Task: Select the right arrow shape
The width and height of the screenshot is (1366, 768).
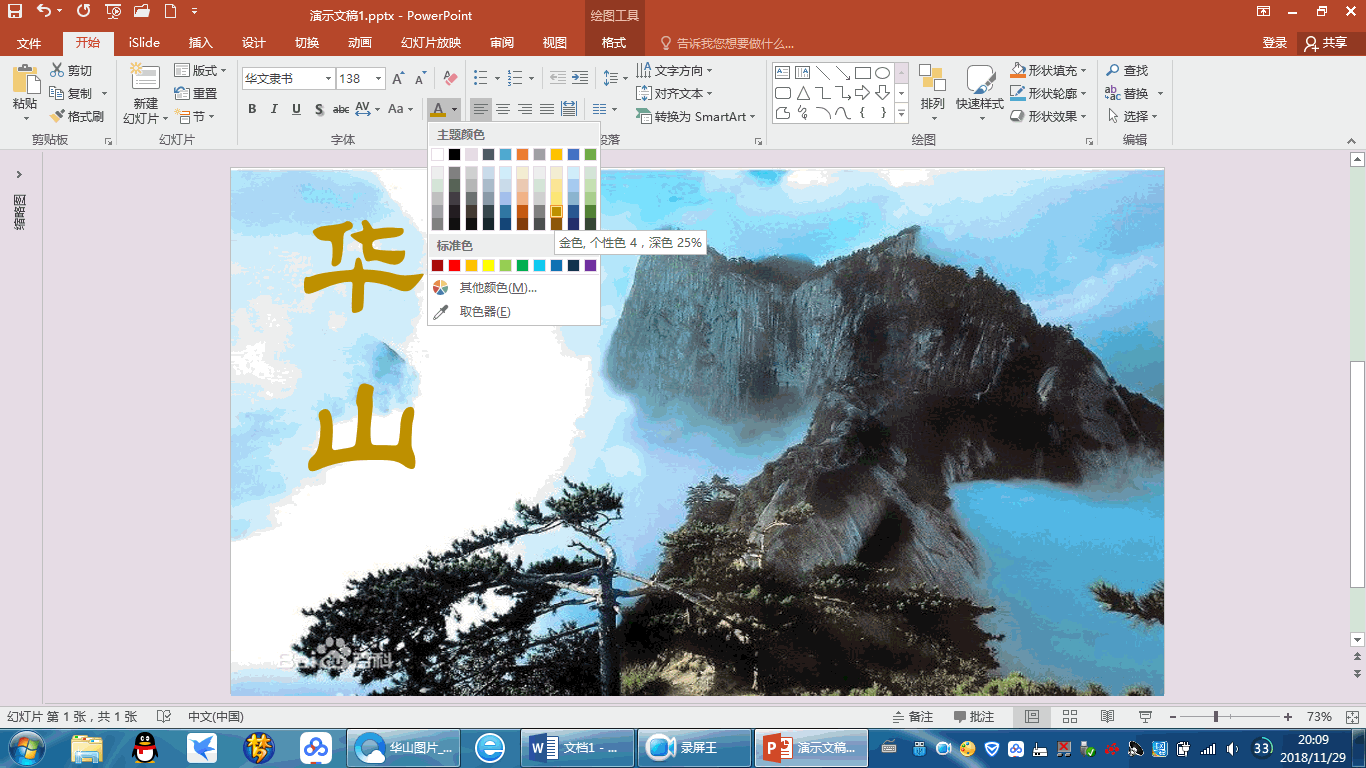Action: pyautogui.click(x=863, y=93)
